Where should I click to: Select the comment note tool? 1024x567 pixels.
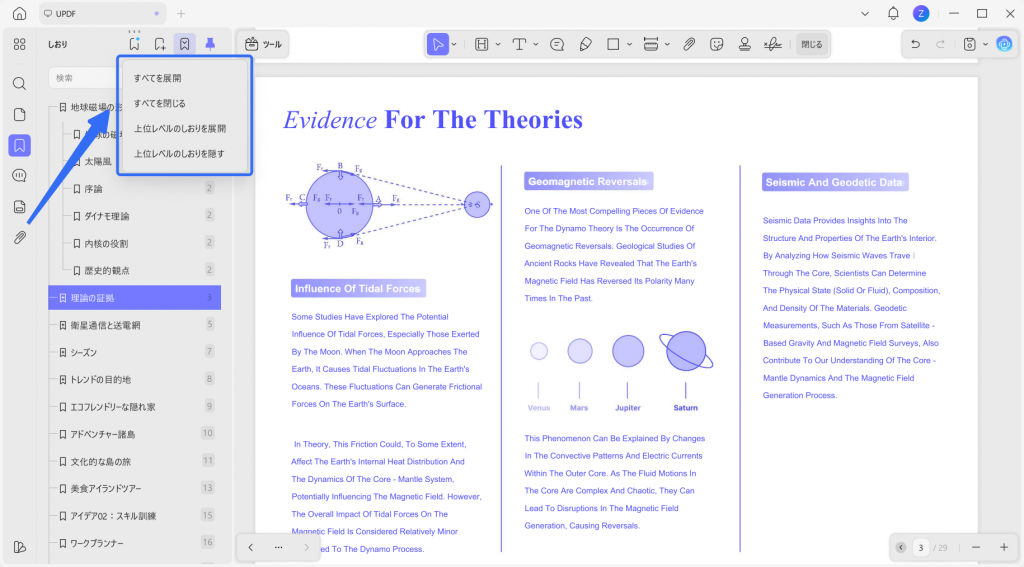(x=557, y=44)
